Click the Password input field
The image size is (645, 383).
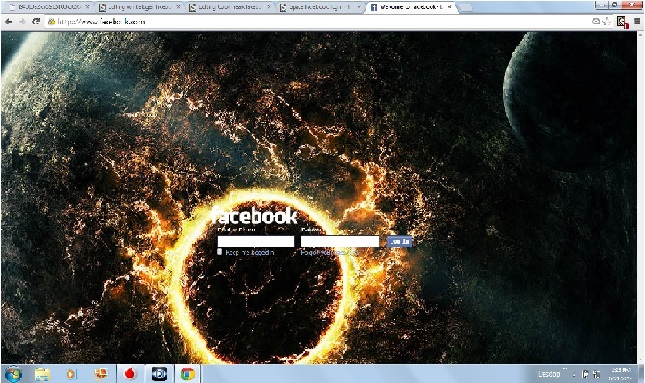340,241
